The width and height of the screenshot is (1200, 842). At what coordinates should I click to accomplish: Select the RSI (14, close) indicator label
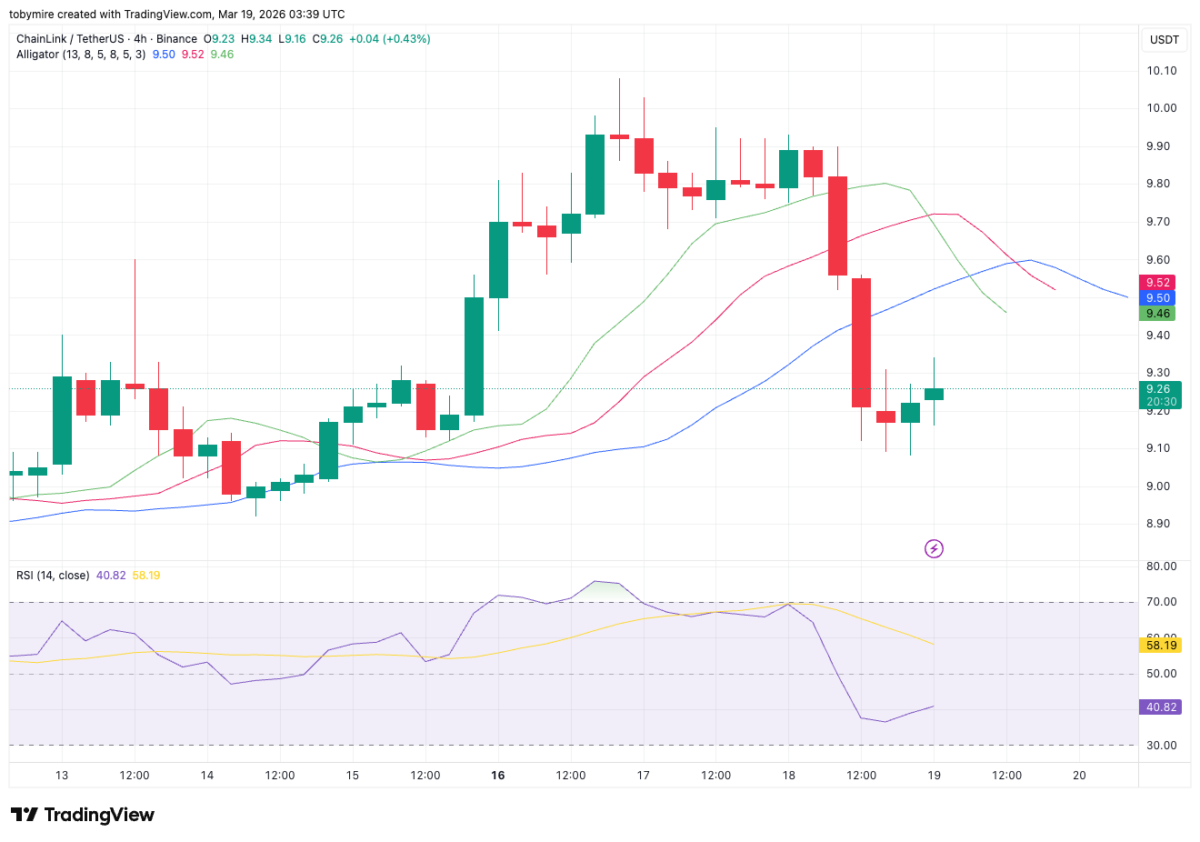[52, 575]
